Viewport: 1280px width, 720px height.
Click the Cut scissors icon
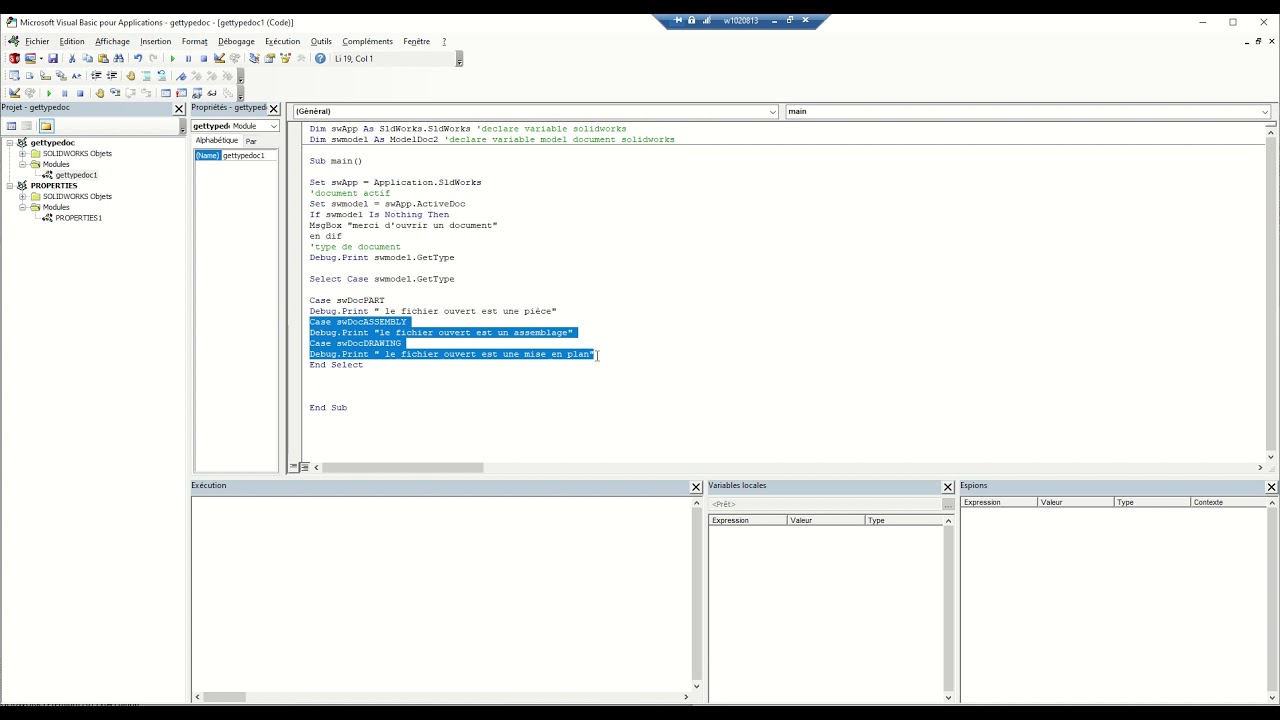click(72, 58)
